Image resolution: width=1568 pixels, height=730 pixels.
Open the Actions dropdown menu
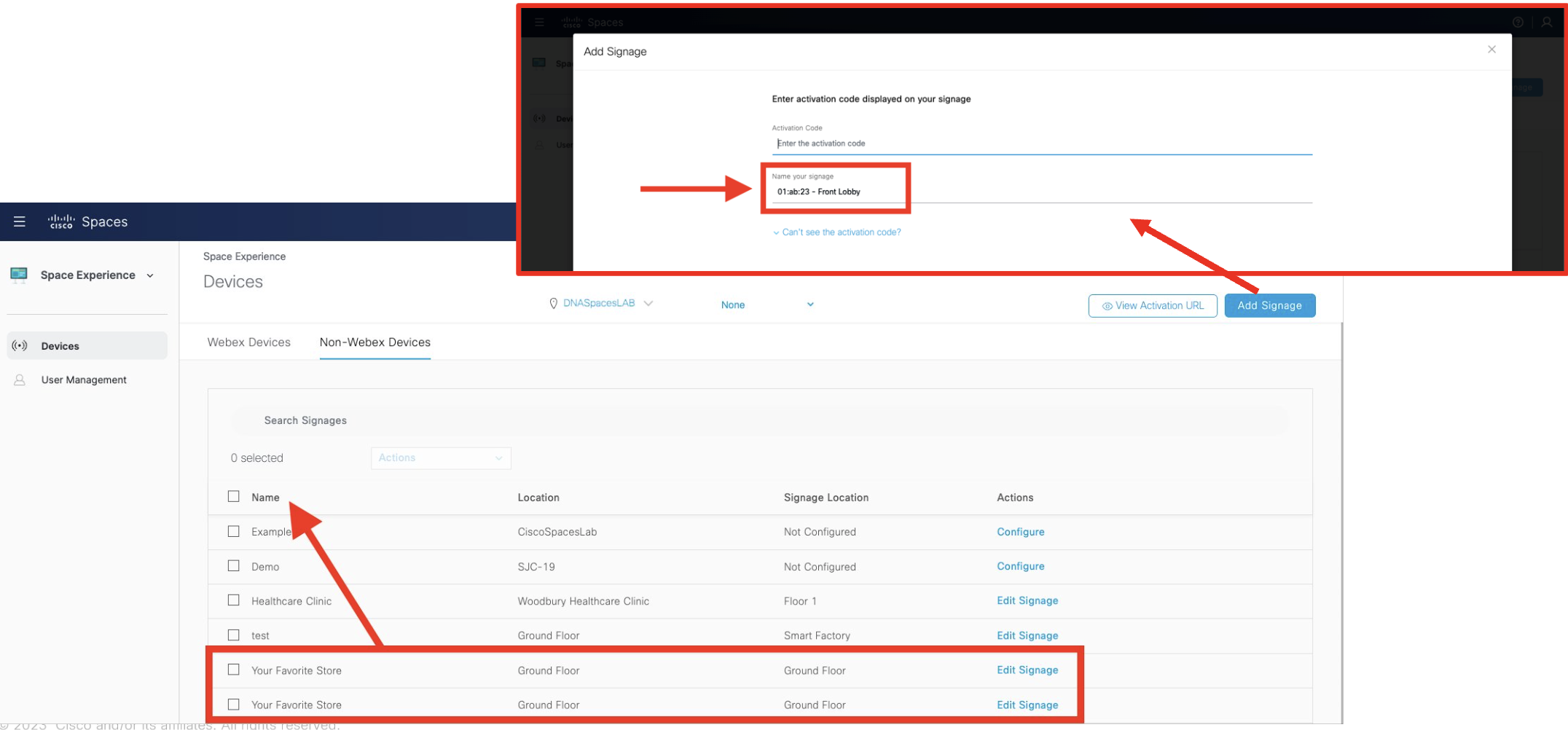click(x=440, y=458)
